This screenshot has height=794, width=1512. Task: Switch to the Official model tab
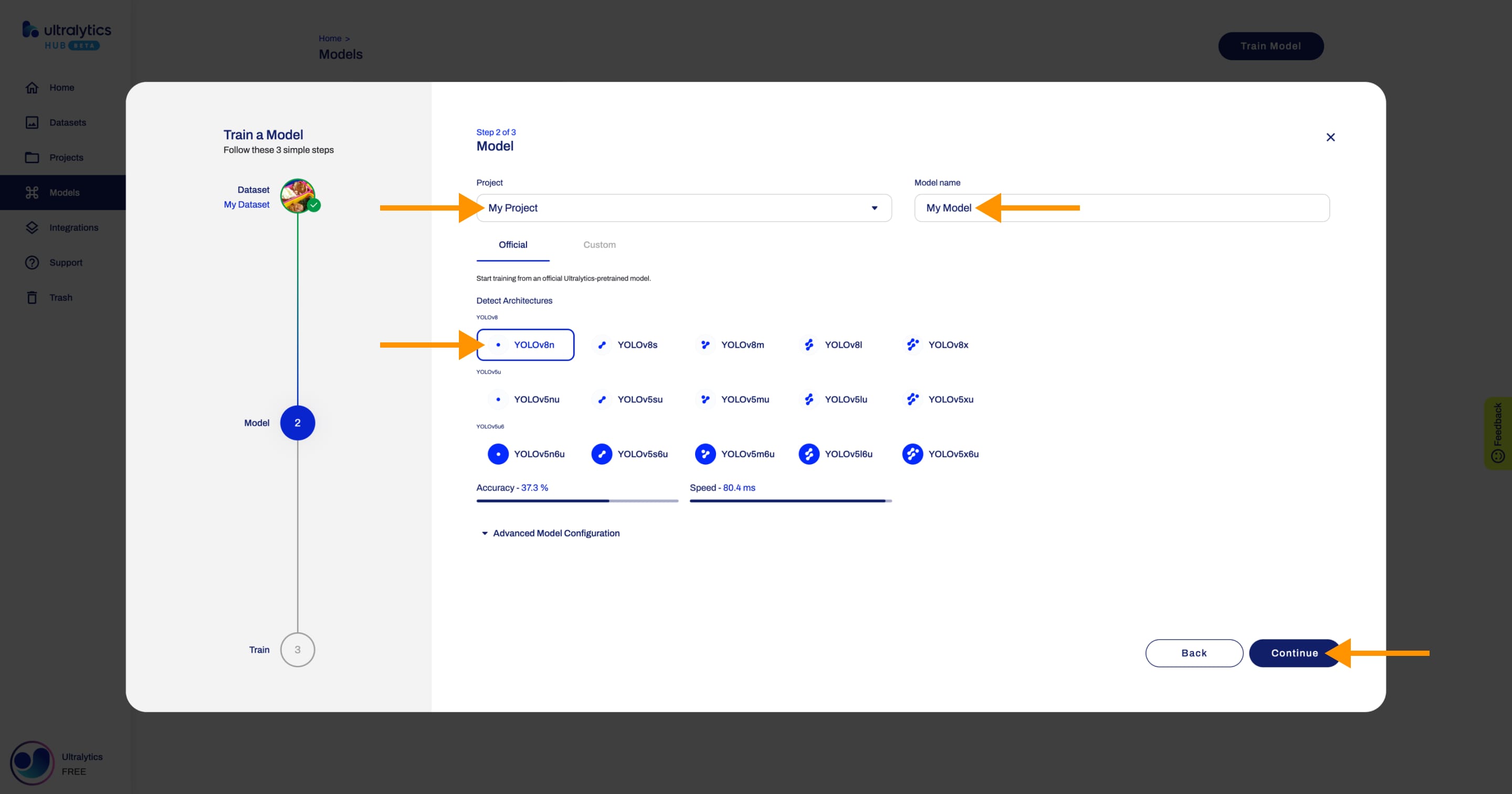tap(513, 245)
